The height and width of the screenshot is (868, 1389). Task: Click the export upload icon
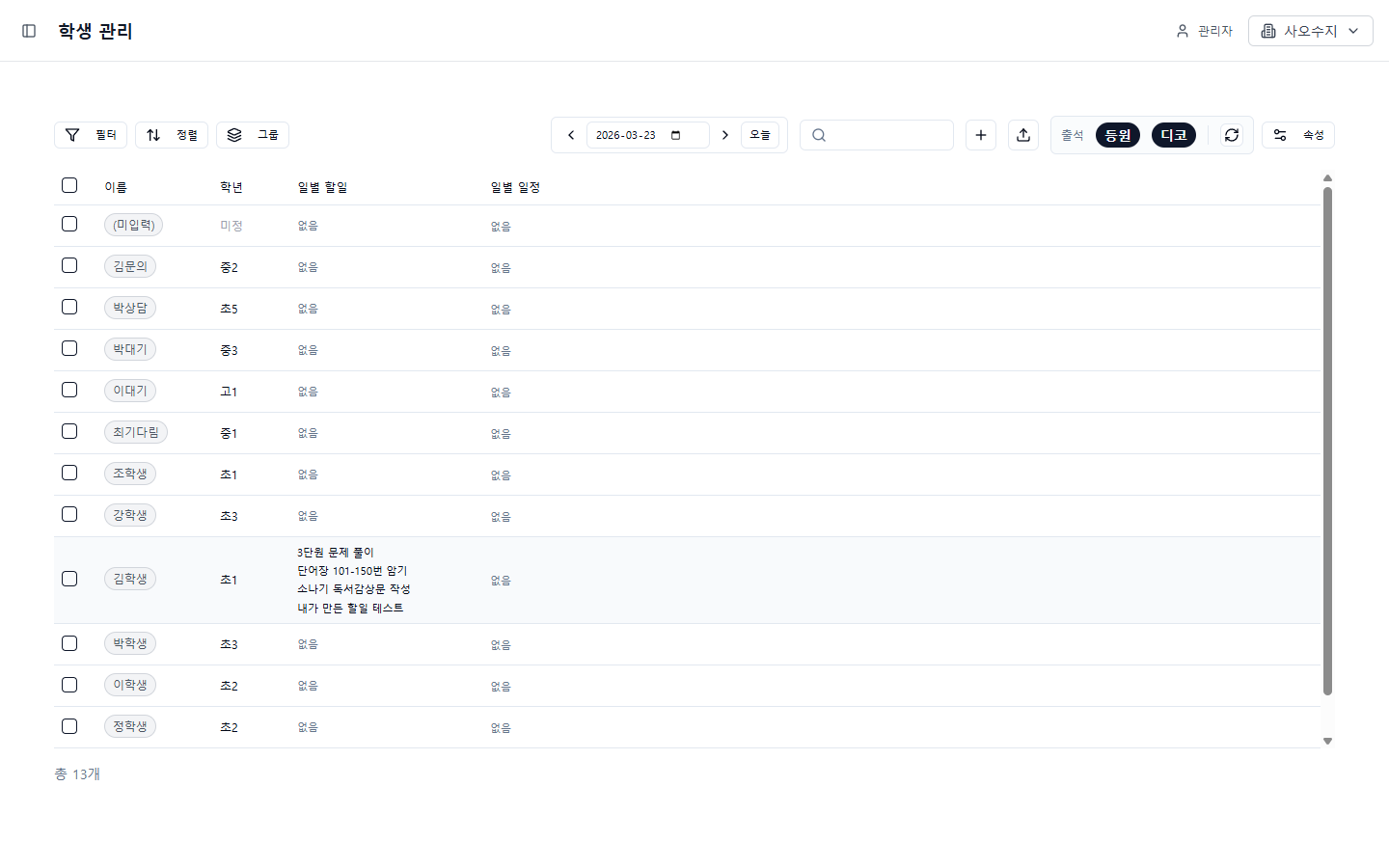[x=1023, y=135]
